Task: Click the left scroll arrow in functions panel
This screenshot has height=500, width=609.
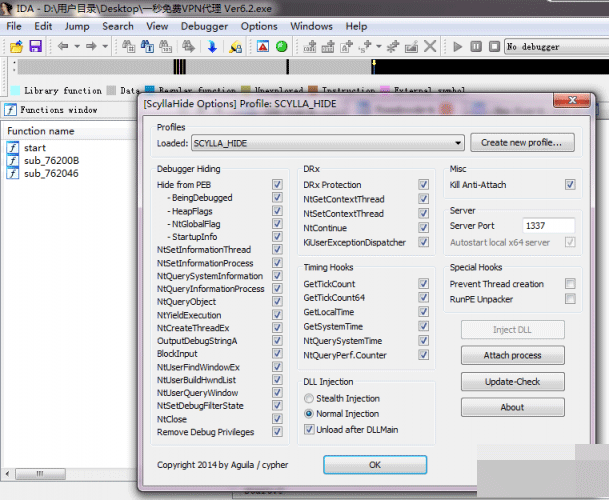Action: [7, 474]
